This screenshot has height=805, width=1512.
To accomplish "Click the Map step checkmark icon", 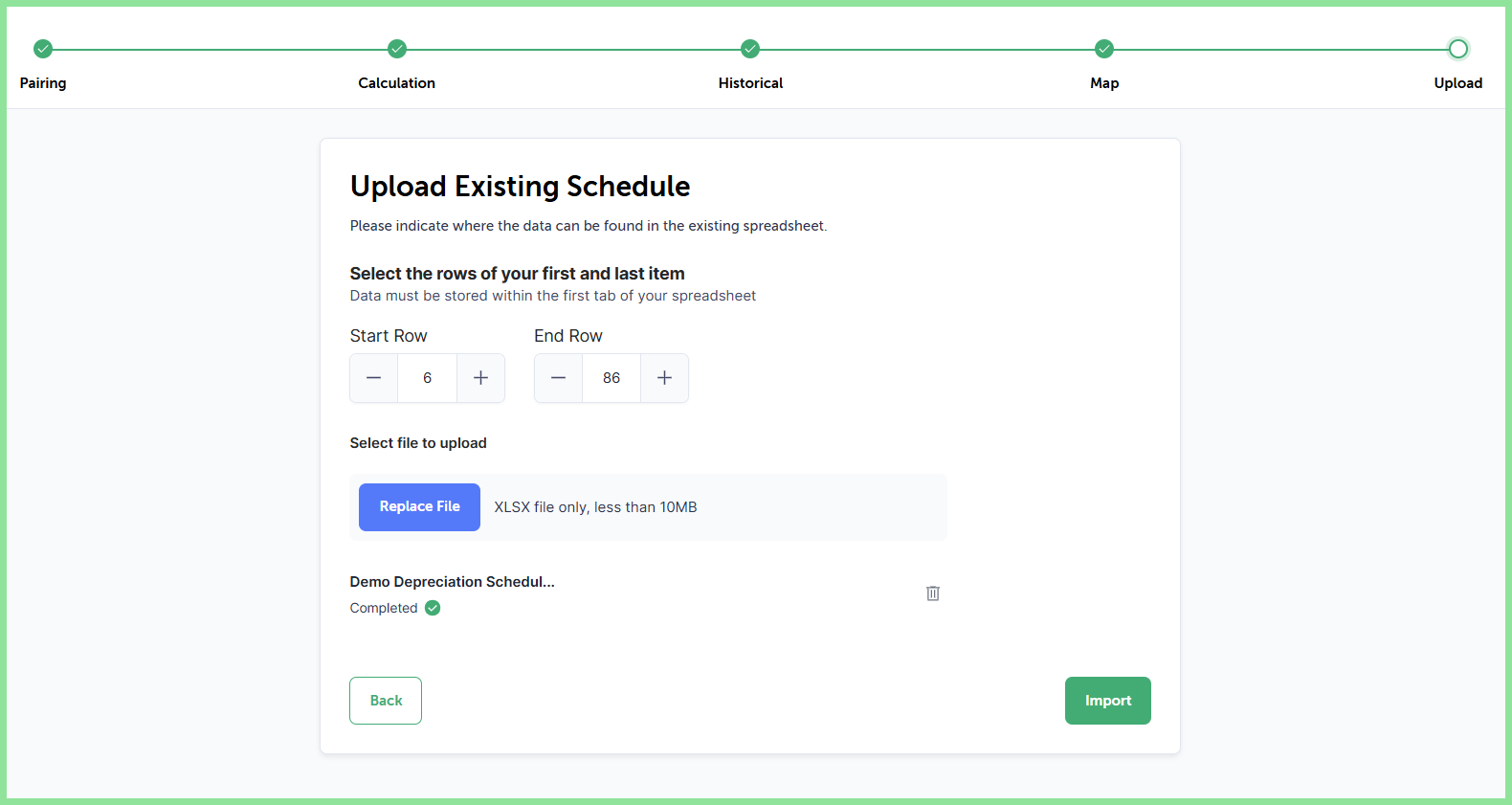I will tap(1104, 49).
